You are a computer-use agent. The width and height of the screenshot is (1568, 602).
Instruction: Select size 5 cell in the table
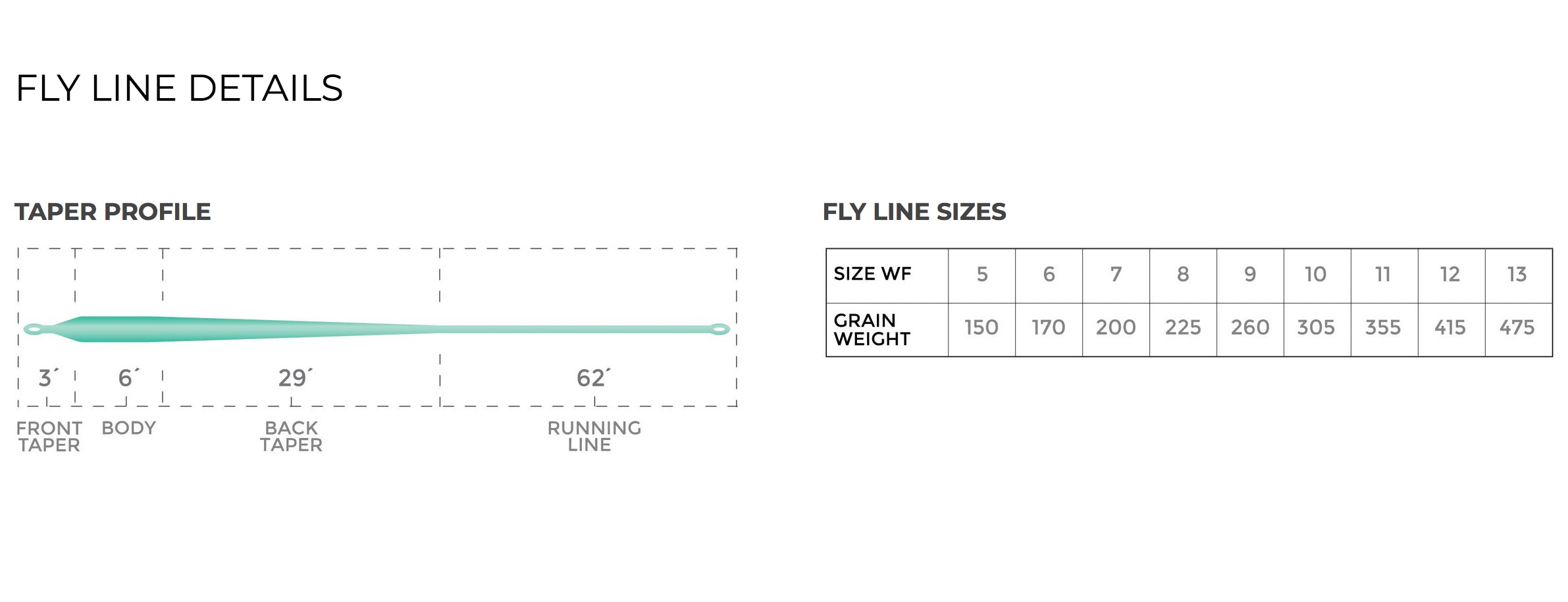pos(981,275)
